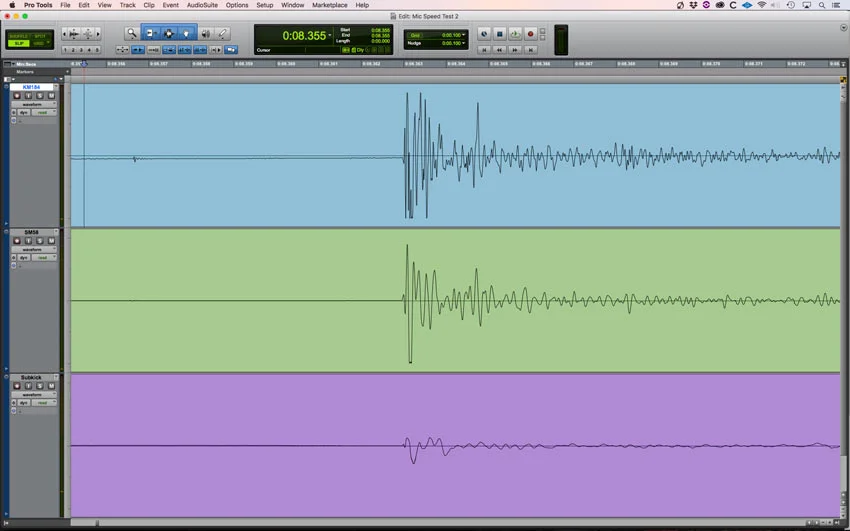Open the File menu

(65, 5)
